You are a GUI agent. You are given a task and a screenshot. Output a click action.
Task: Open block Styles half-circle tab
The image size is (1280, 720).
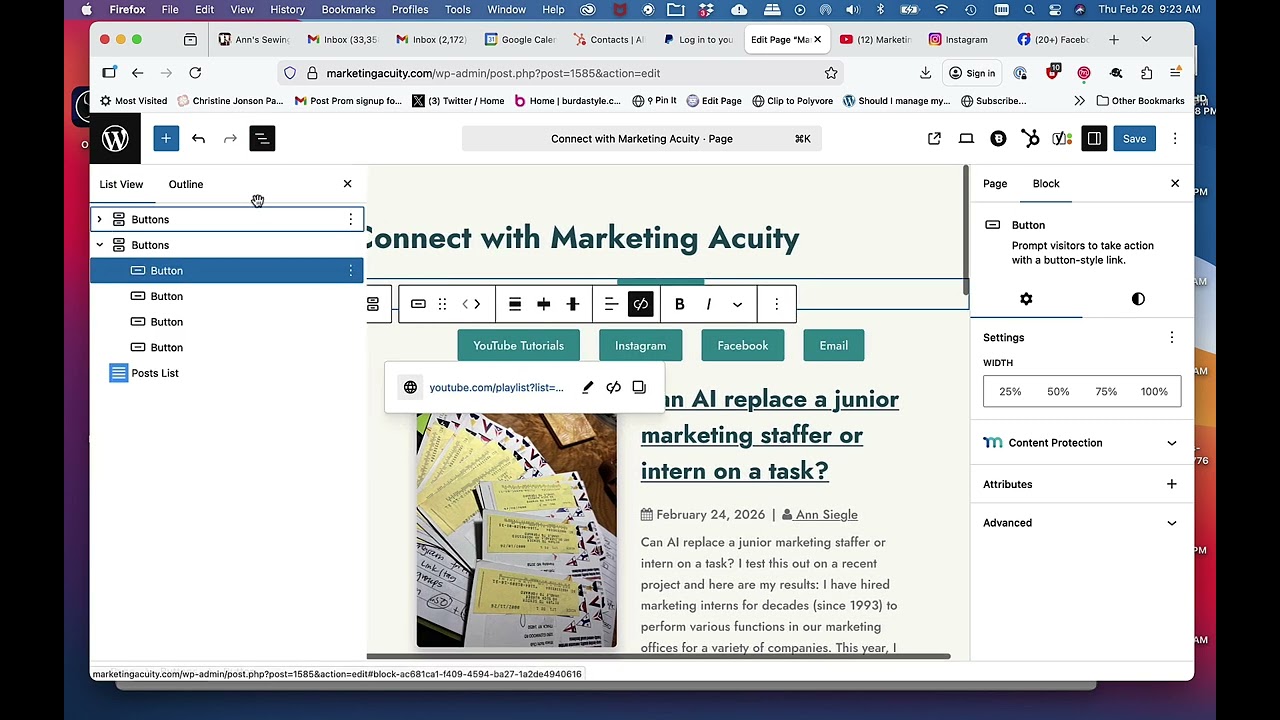1138,299
